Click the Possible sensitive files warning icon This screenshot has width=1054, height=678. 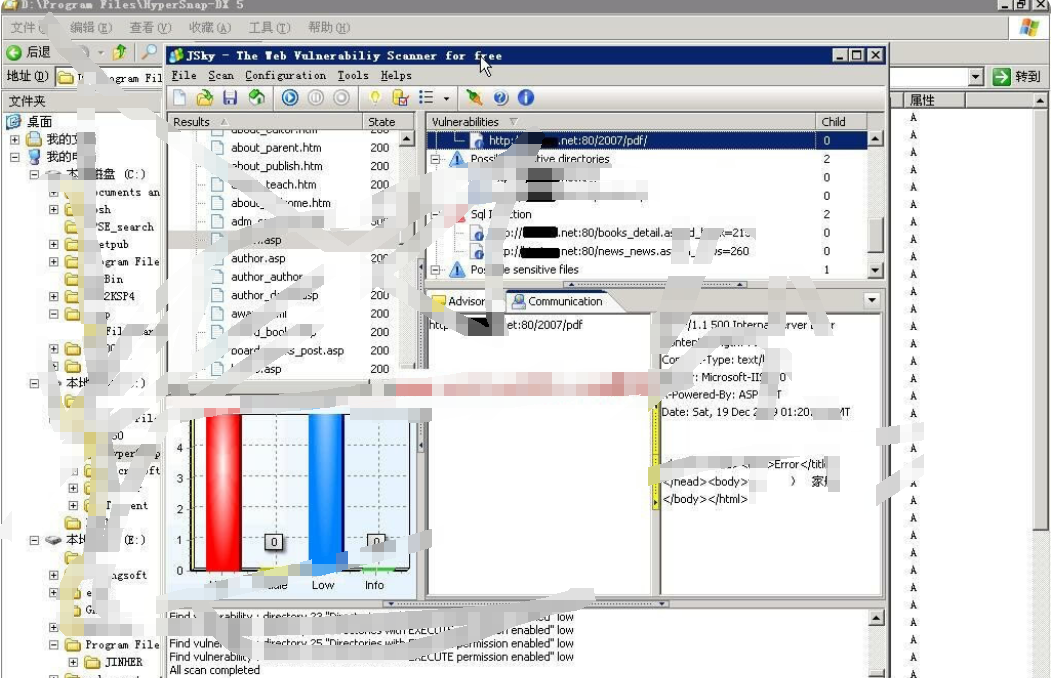point(457,270)
